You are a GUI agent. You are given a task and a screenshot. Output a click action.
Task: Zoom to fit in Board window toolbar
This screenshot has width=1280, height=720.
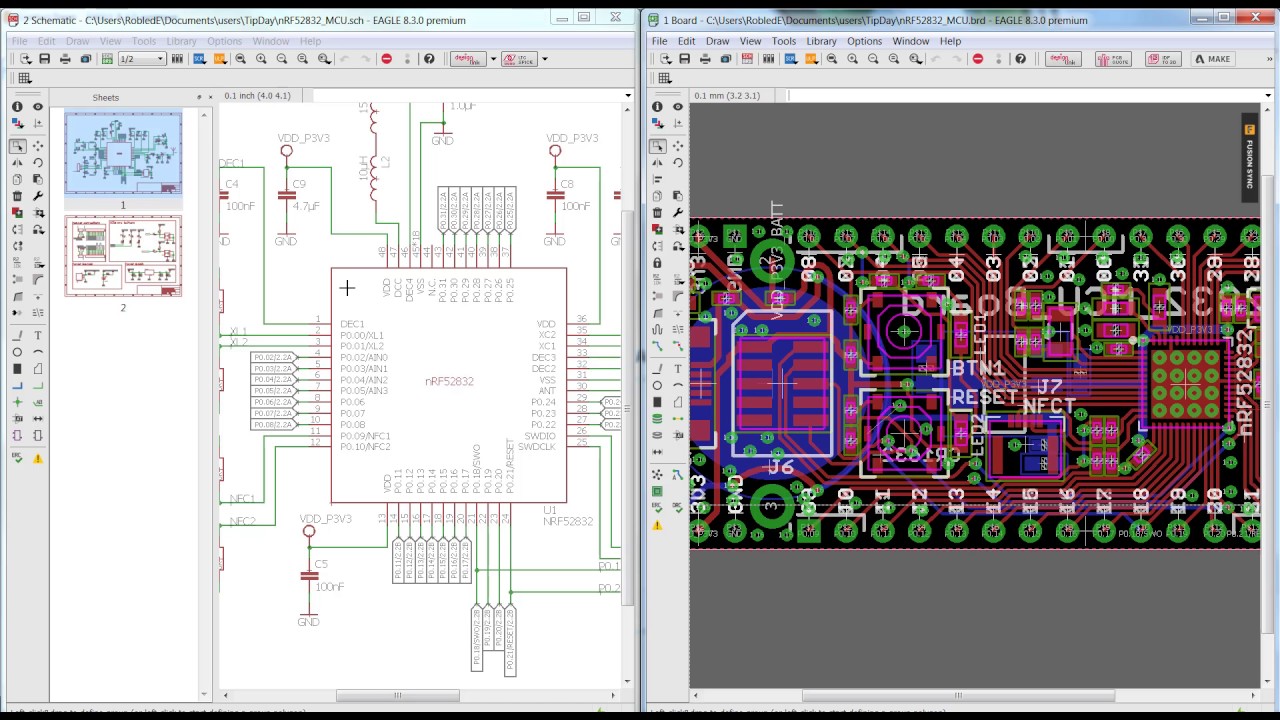point(832,59)
